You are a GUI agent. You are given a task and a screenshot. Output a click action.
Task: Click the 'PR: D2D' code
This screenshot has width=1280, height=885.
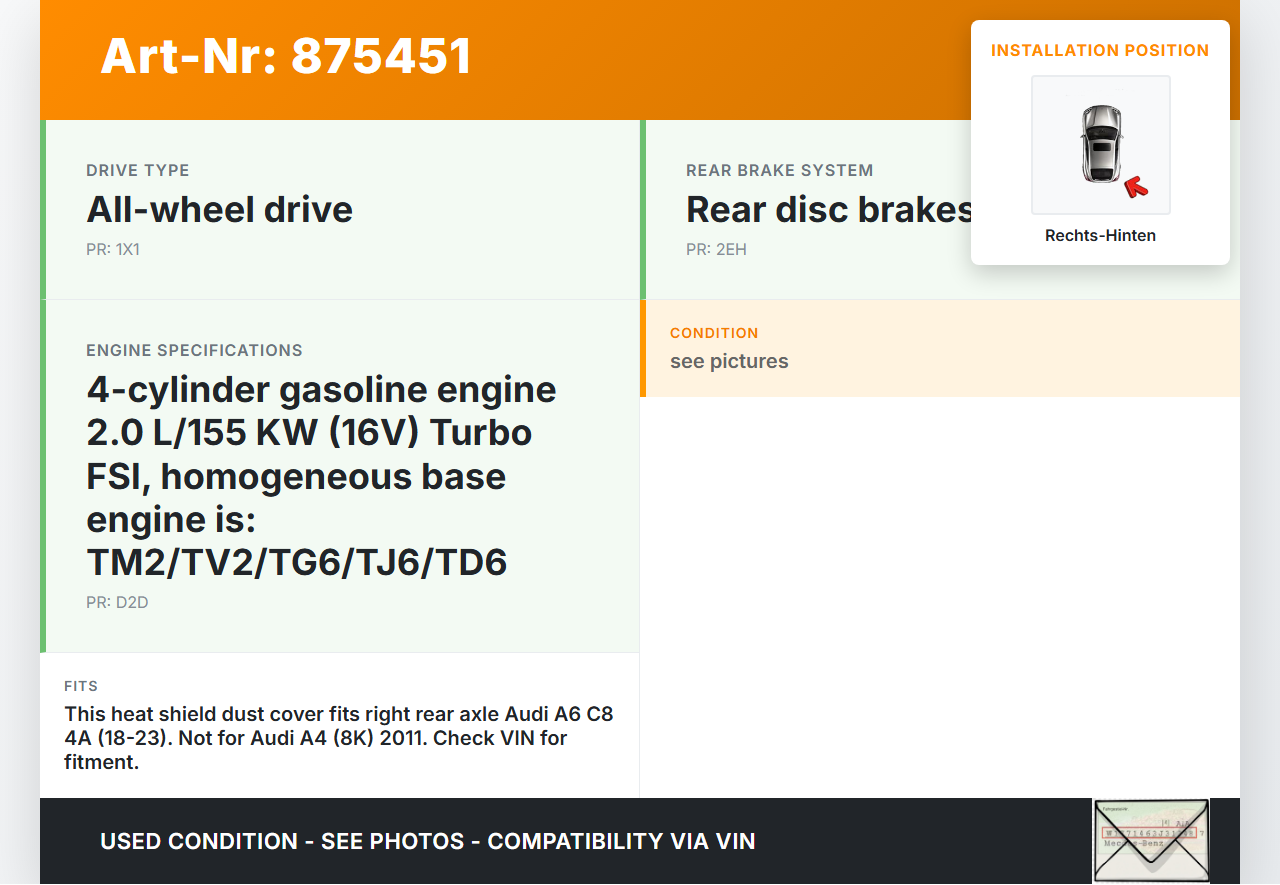(x=117, y=602)
